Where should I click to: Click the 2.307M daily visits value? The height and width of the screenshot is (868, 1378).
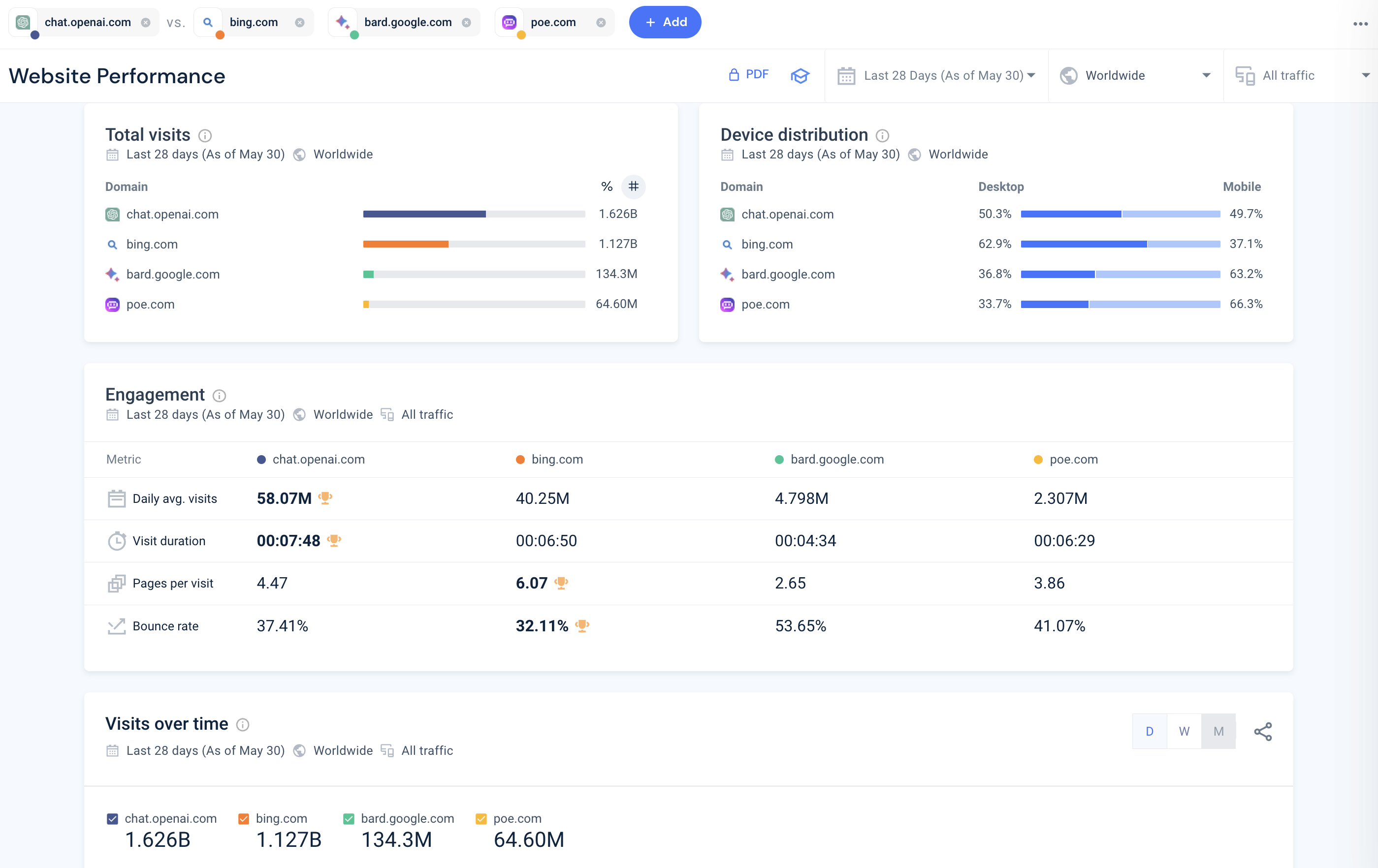[x=1060, y=498]
